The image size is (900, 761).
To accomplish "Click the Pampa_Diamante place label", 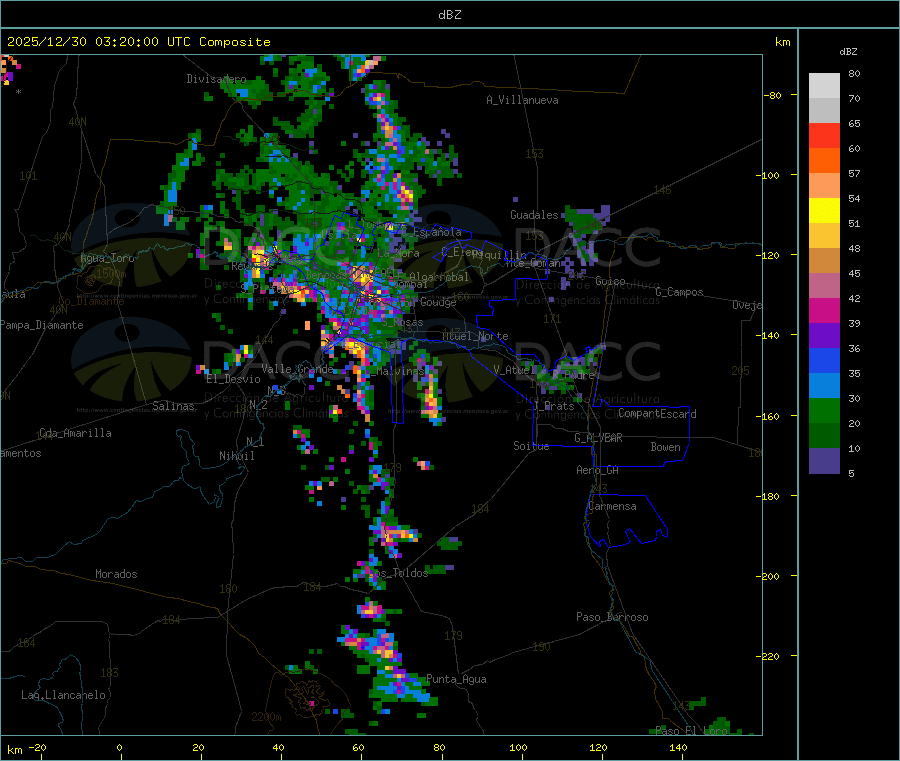I will (x=42, y=325).
